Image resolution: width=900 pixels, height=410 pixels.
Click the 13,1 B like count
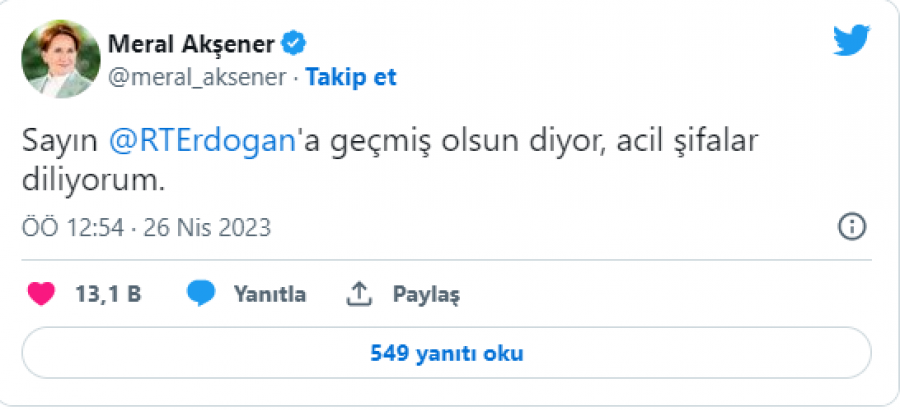(x=108, y=295)
